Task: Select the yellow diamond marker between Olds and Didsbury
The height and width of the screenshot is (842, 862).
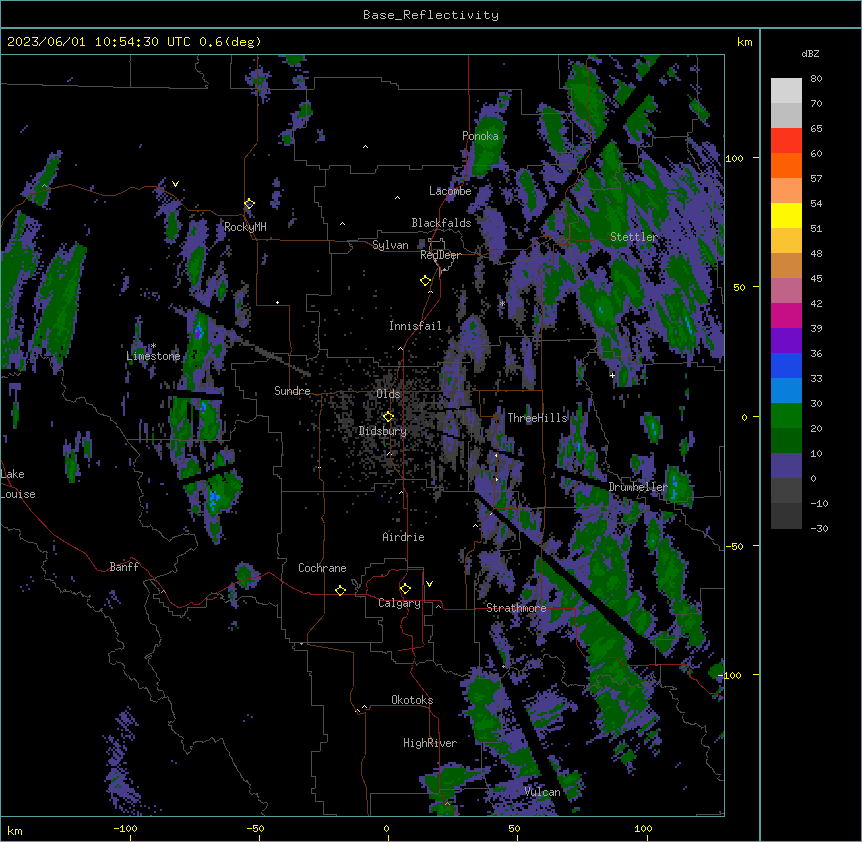Action: tap(388, 417)
